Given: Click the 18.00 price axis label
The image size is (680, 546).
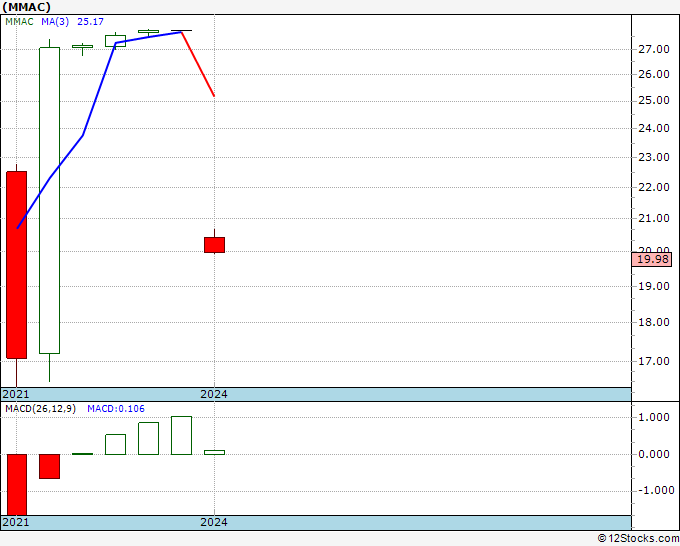Looking at the screenshot, I should point(654,322).
